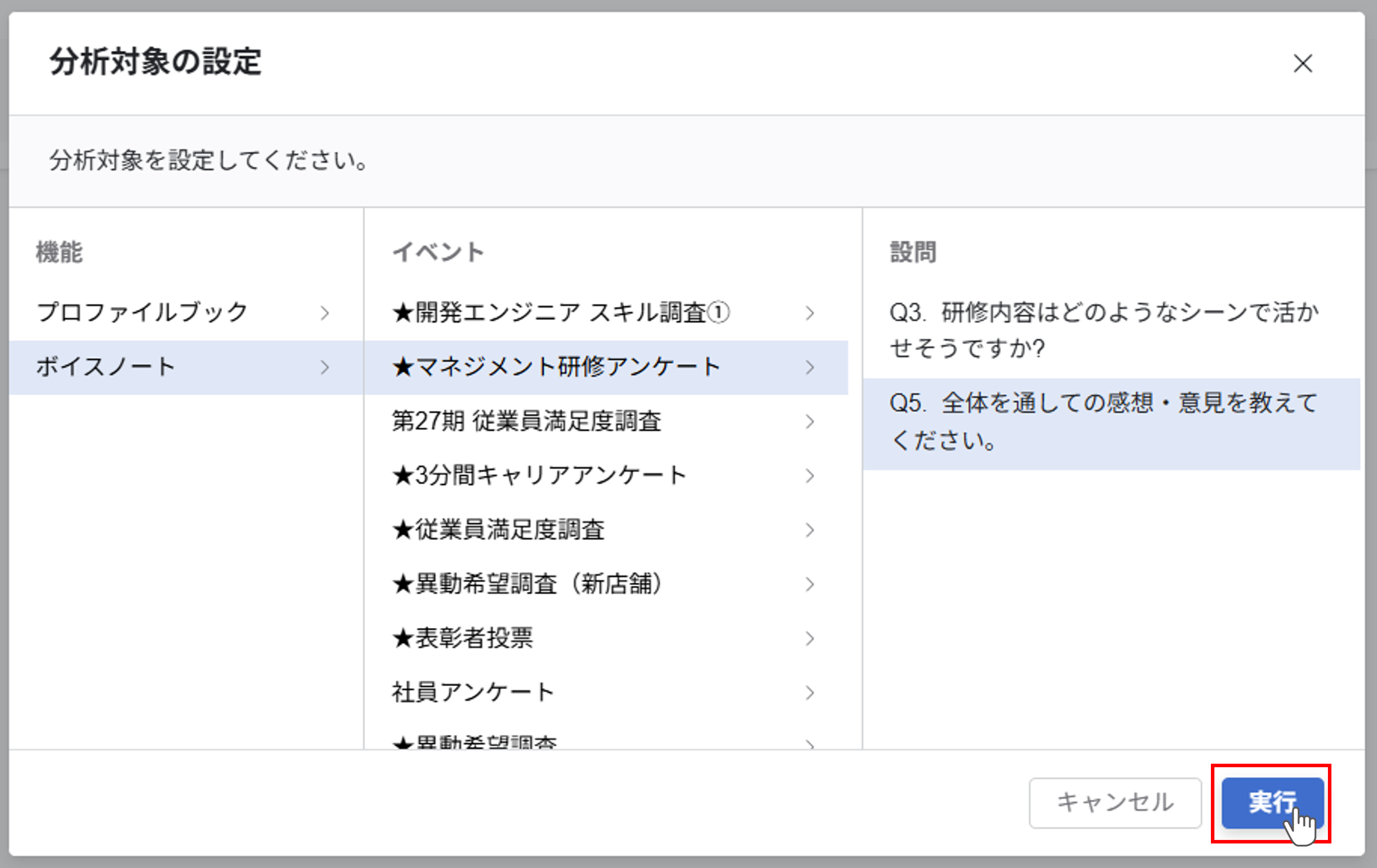The width and height of the screenshot is (1377, 868).
Task: Click chevron beside ★開発エンジニア スキル調査①
Action: point(809,313)
